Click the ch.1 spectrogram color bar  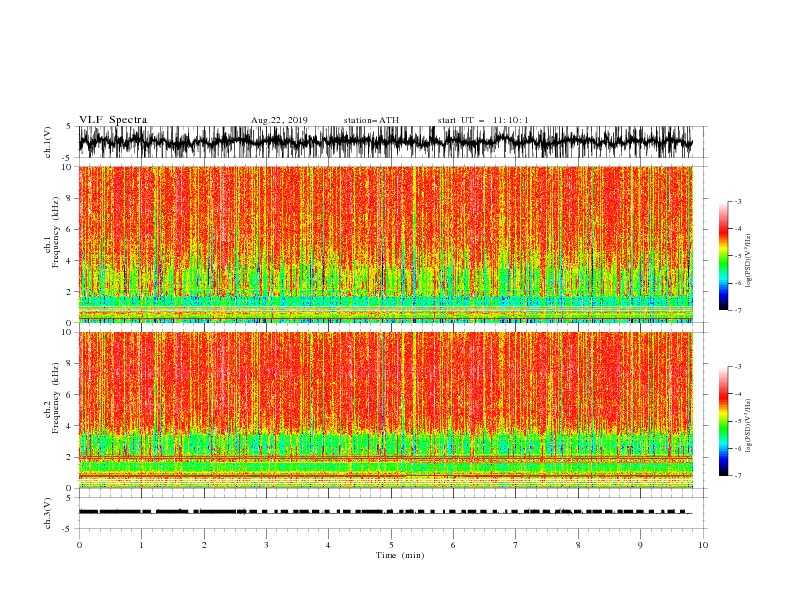[723, 255]
